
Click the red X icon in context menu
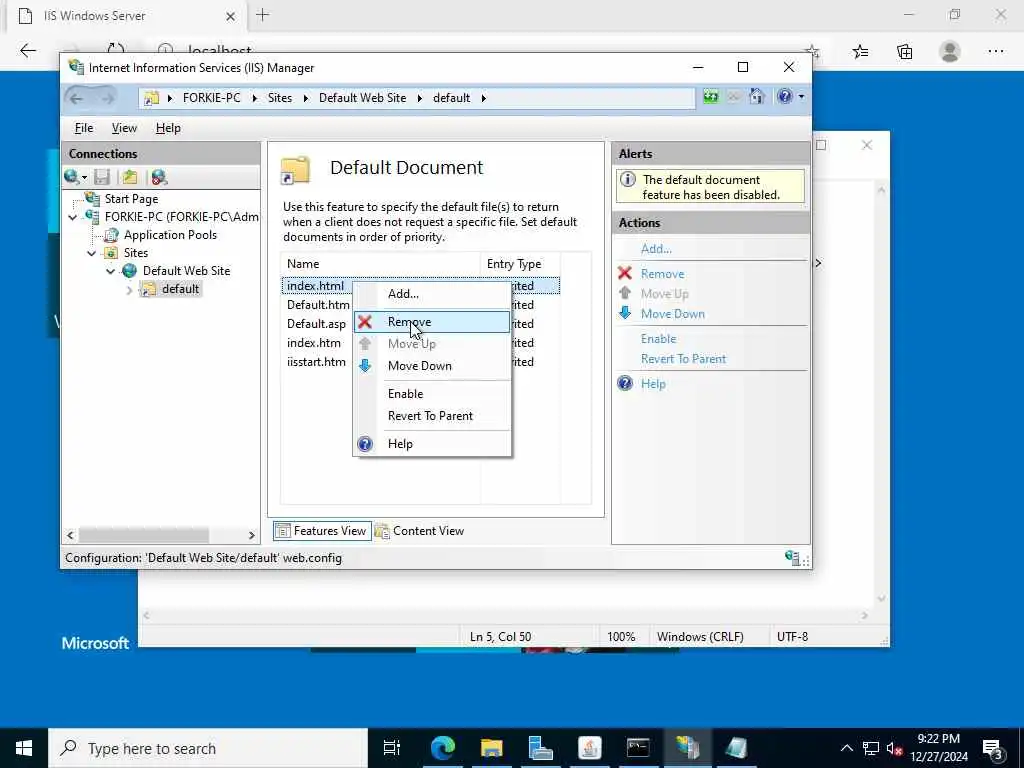point(365,322)
